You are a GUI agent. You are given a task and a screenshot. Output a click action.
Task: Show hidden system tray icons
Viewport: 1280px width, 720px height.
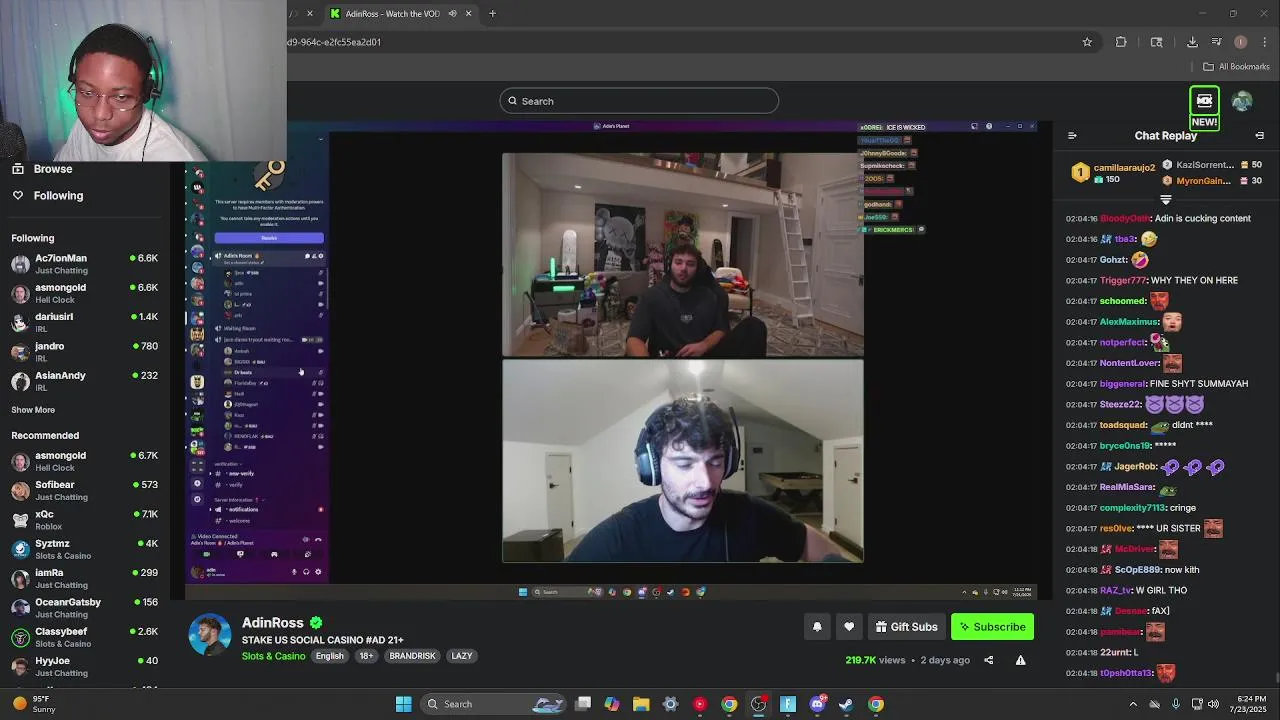click(x=1133, y=704)
